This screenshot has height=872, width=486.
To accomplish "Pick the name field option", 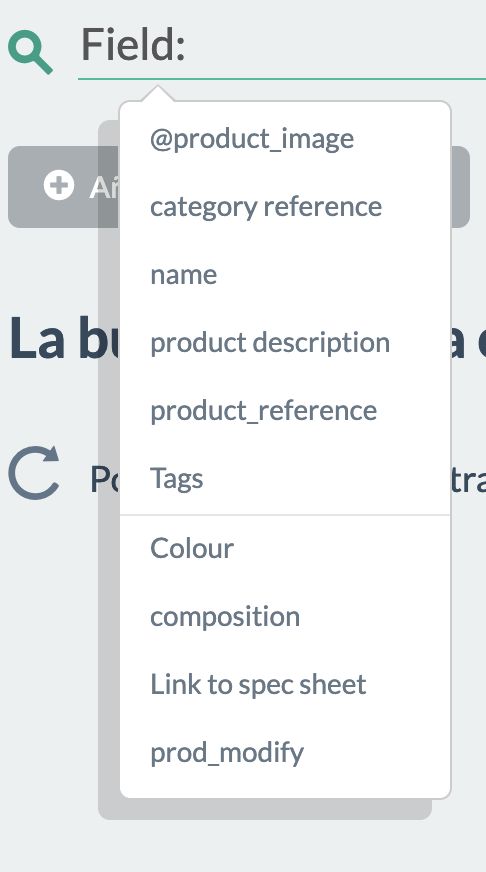I will point(184,275).
